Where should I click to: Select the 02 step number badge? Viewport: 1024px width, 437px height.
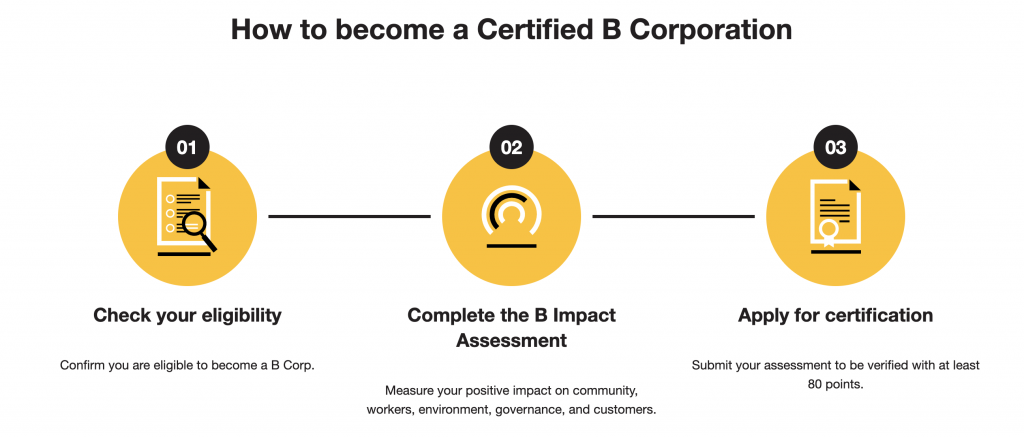pos(511,148)
